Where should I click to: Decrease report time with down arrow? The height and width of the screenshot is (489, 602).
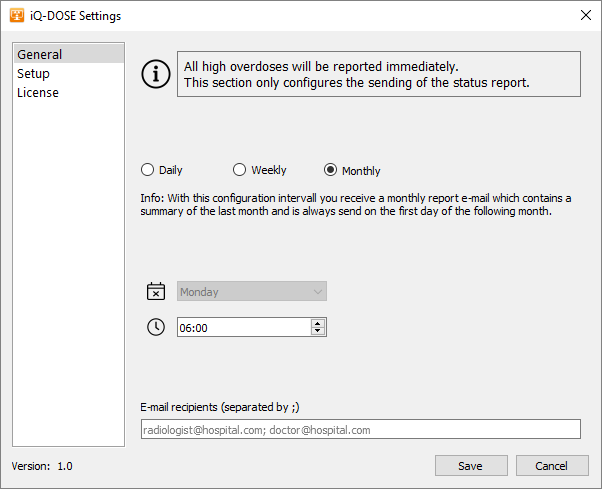pyautogui.click(x=318, y=331)
